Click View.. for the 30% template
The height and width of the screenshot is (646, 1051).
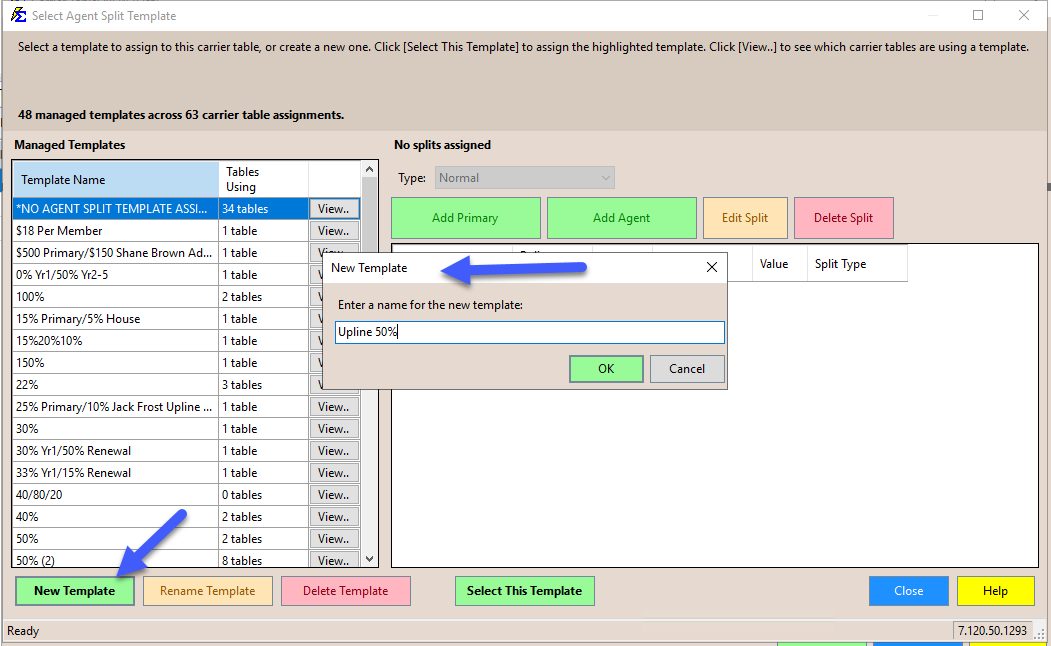click(x=334, y=429)
